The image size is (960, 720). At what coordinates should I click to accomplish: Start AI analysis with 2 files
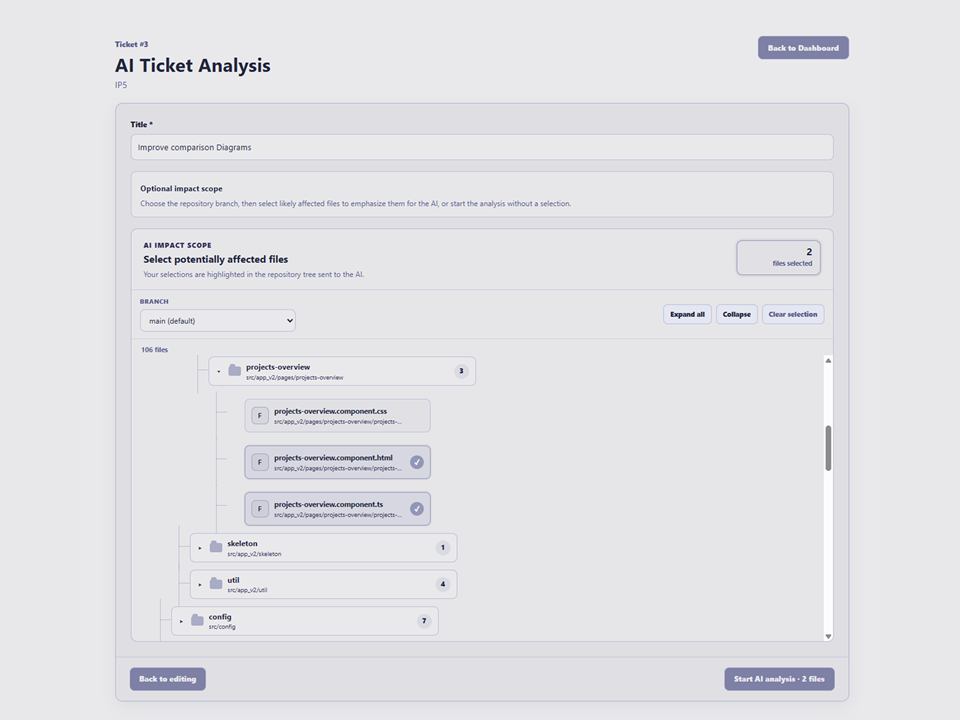[779, 679]
